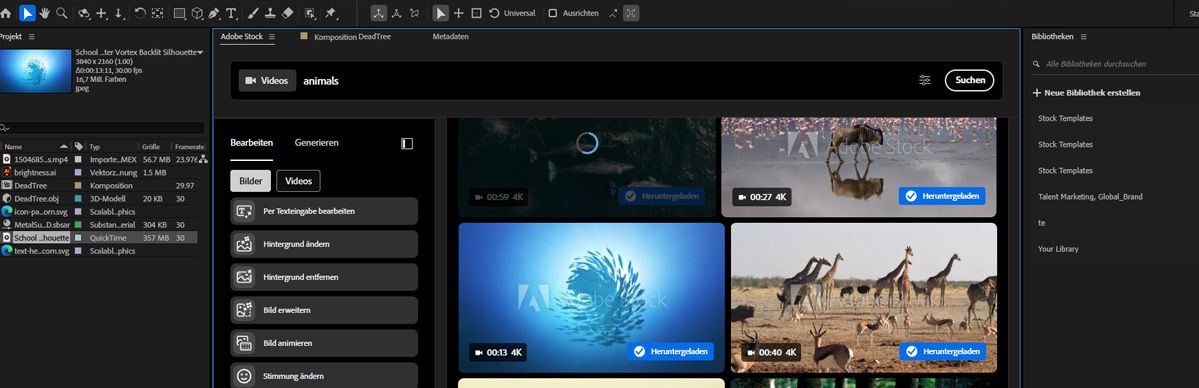This screenshot has width=1199, height=388.
Task: Click Neue Bibliothek erstellen
Action: (1087, 93)
